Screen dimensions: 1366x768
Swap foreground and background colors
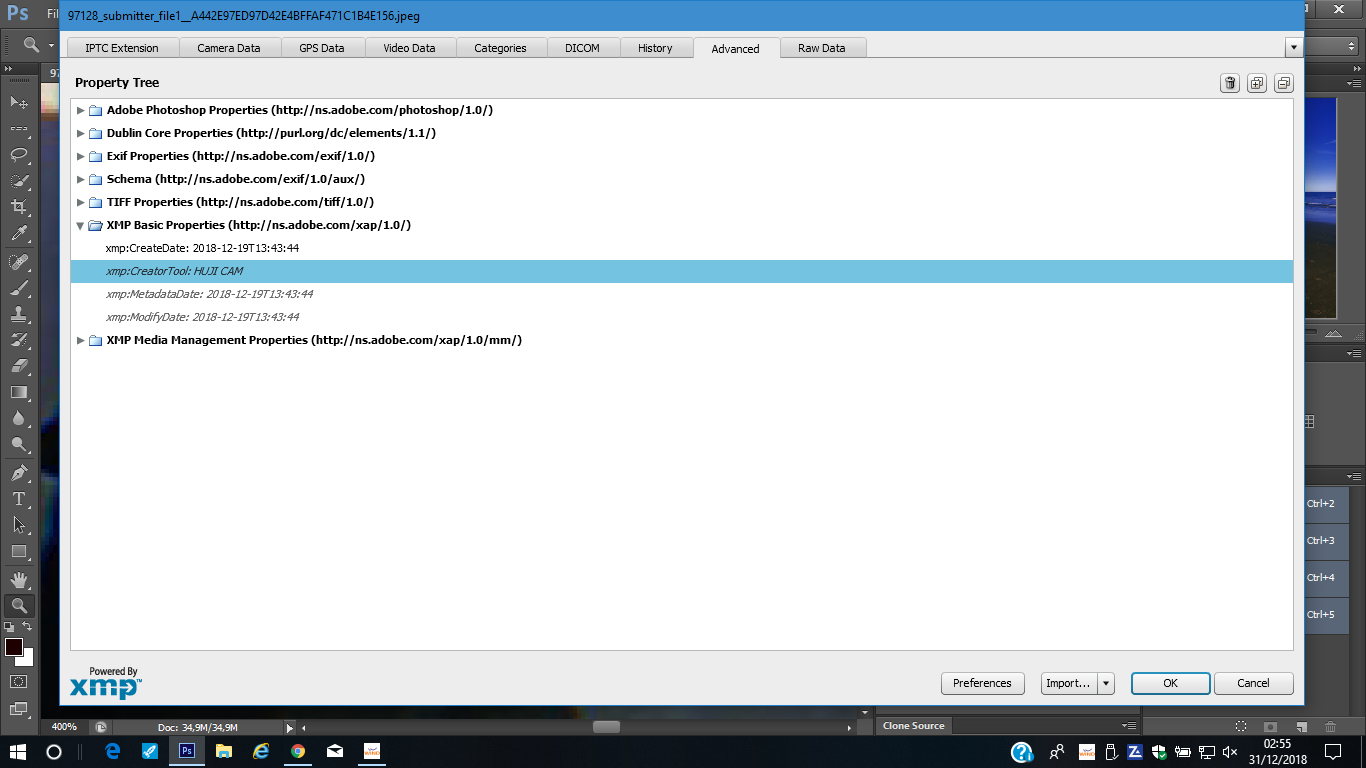pos(28,626)
